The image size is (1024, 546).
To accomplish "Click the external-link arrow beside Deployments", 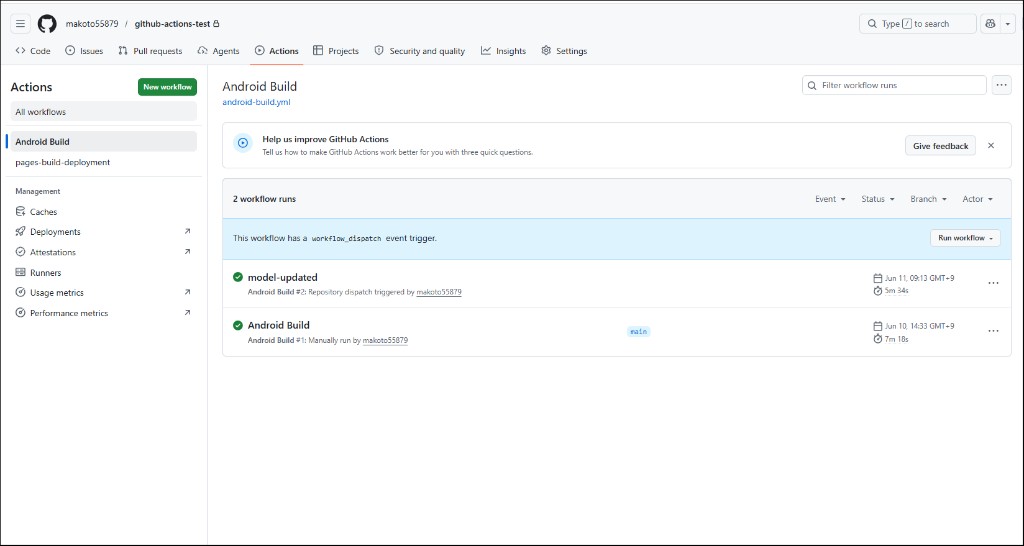I will (x=187, y=231).
